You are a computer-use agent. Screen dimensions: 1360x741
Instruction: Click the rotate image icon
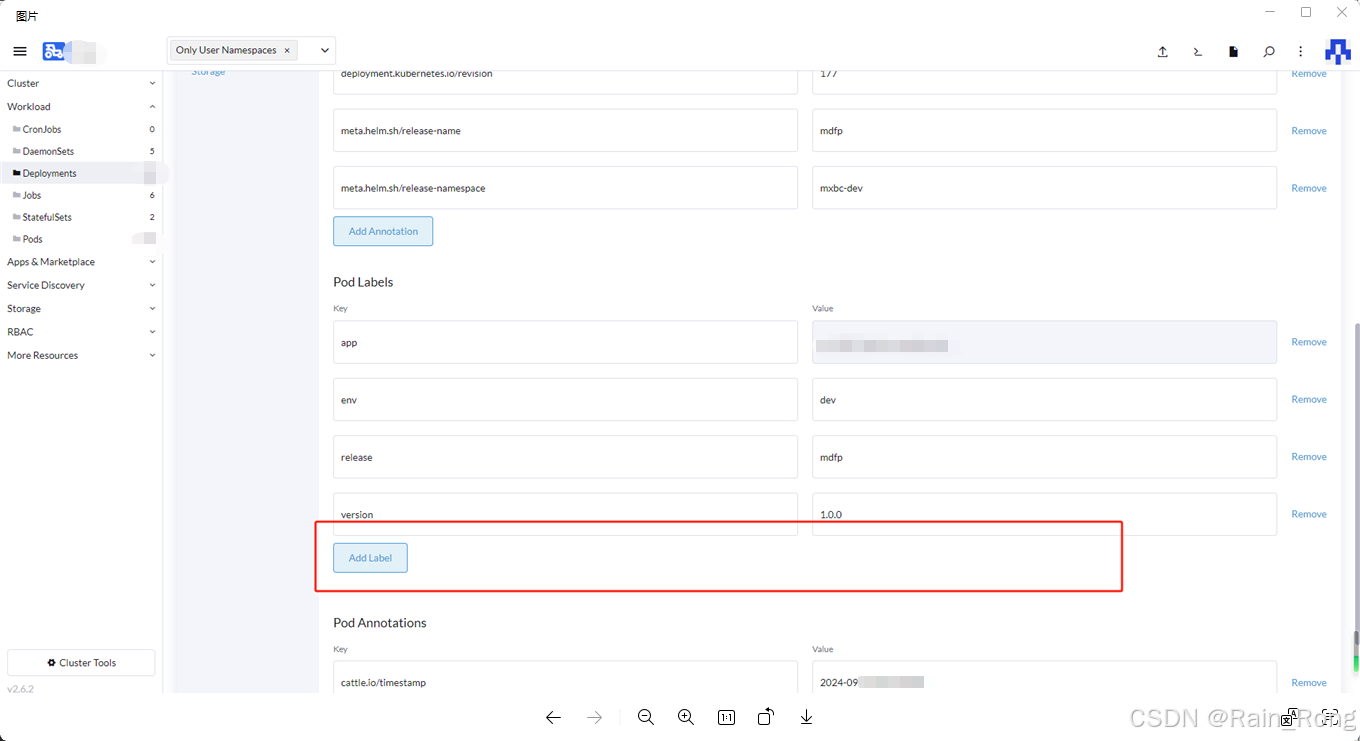pos(766,717)
